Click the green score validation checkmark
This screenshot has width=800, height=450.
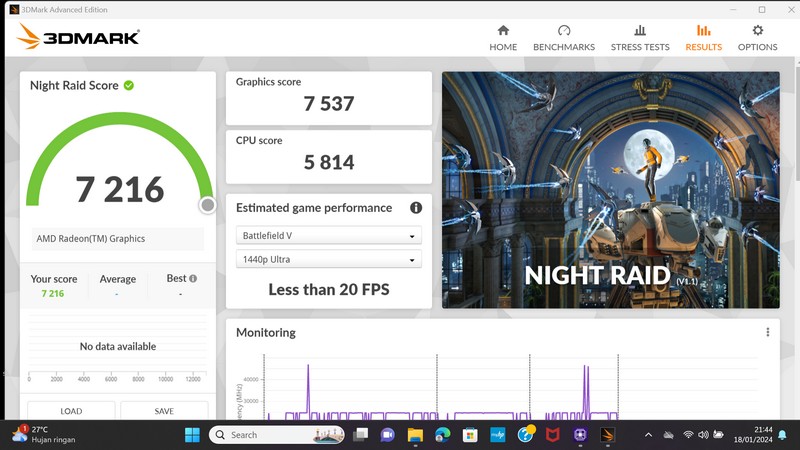[x=129, y=86]
